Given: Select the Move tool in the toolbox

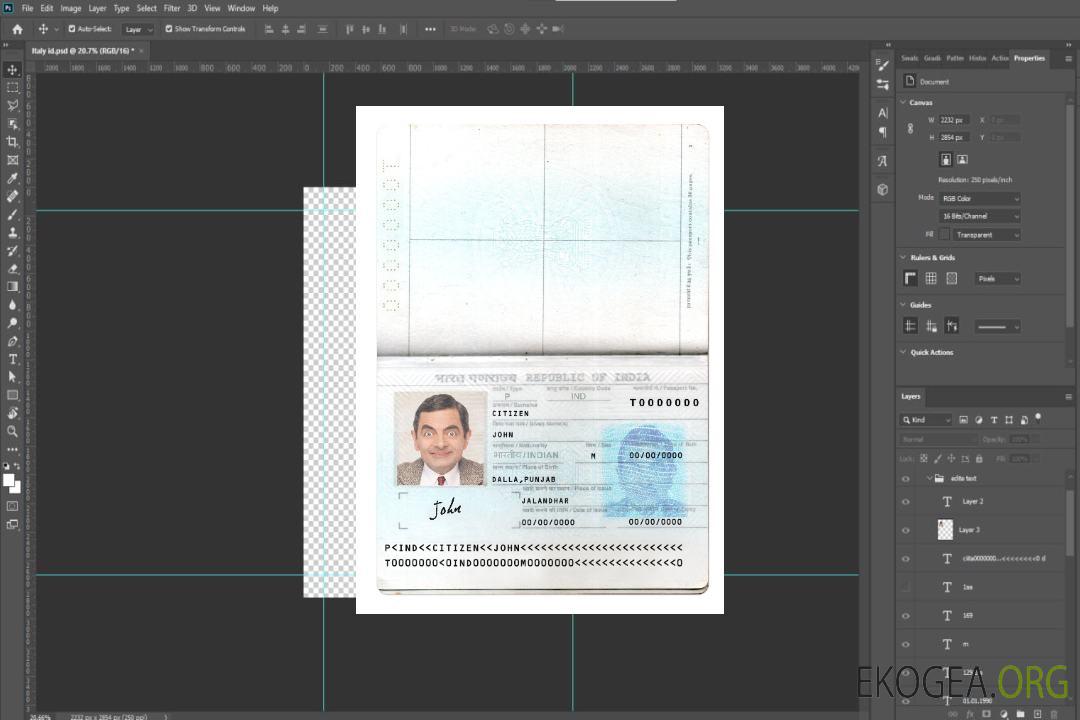Looking at the screenshot, I should (x=12, y=70).
